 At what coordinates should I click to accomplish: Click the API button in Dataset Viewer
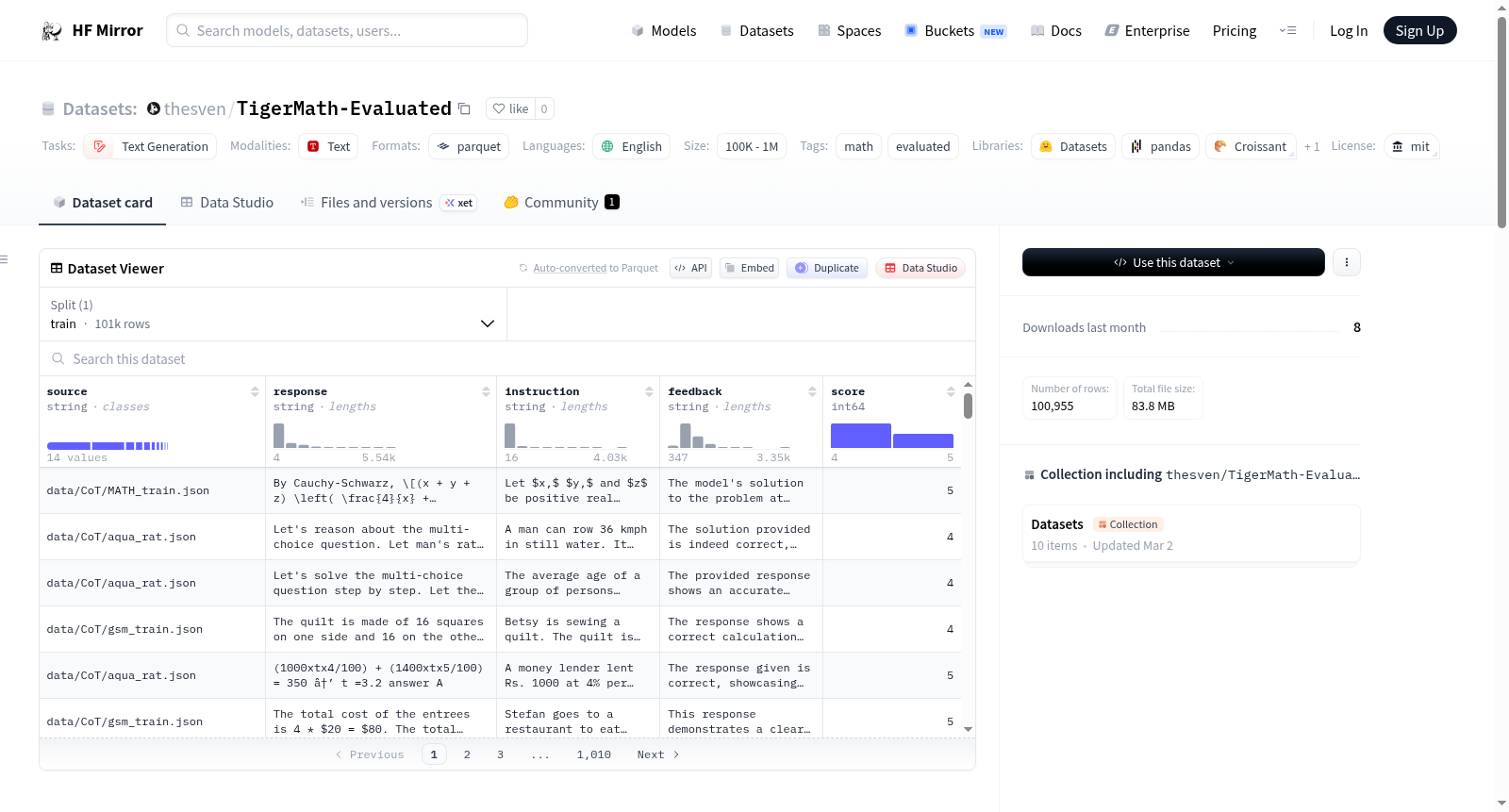(690, 268)
